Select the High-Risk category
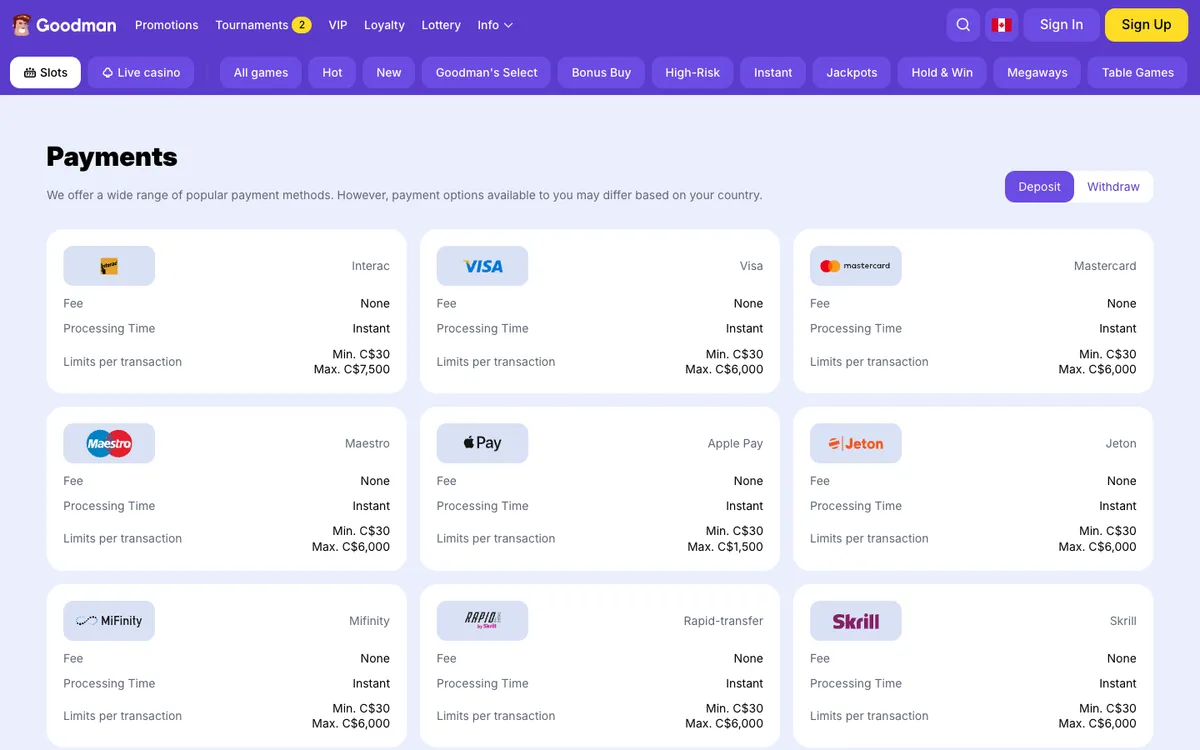Viewport: 1200px width, 750px height. click(693, 72)
